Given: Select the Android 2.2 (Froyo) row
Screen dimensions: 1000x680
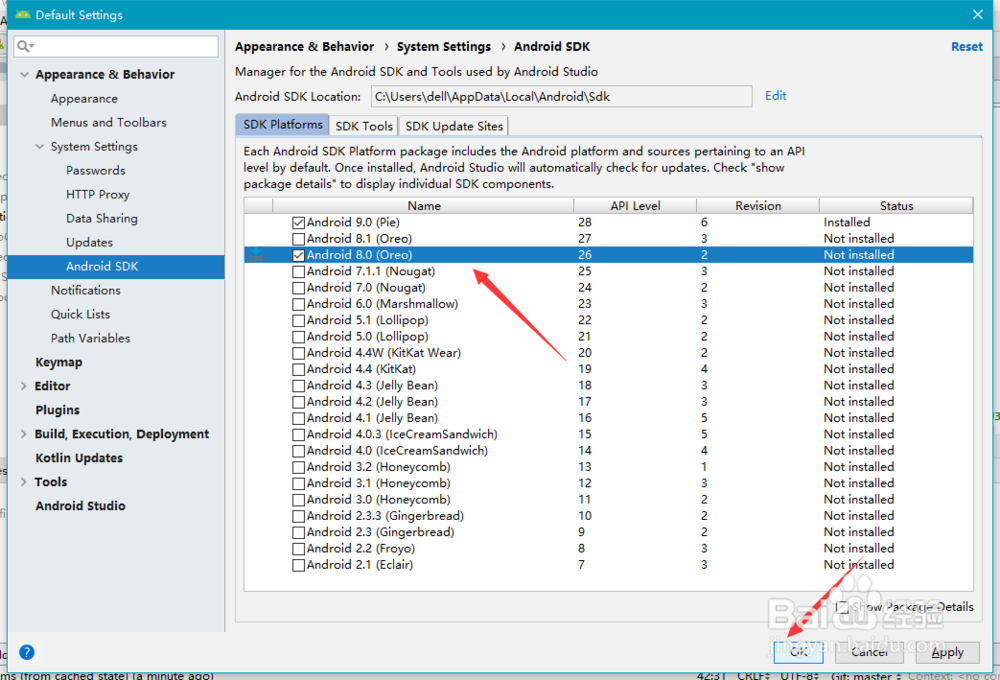Looking at the screenshot, I should (608, 549).
